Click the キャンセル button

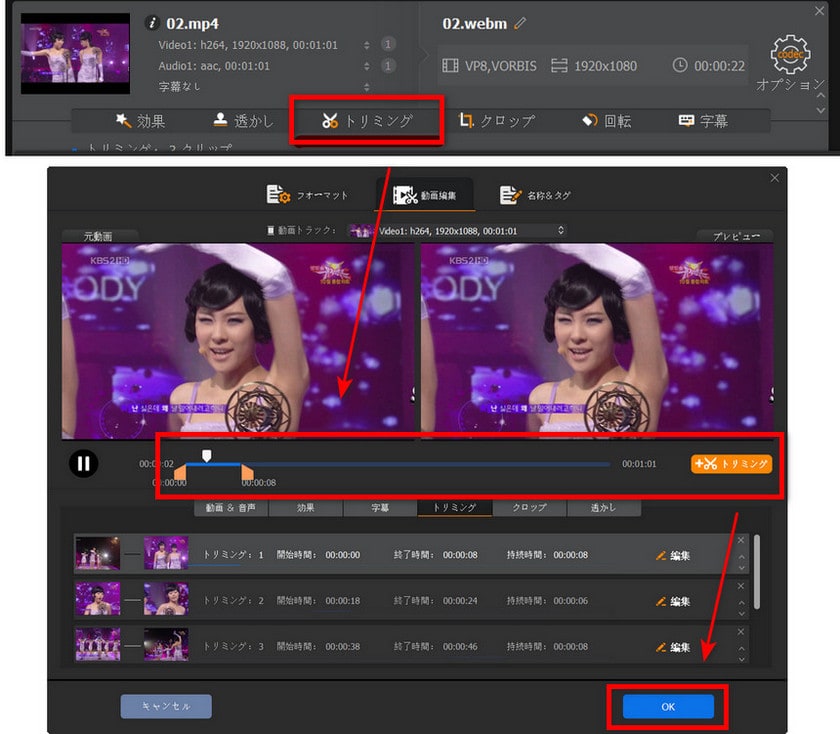[166, 706]
